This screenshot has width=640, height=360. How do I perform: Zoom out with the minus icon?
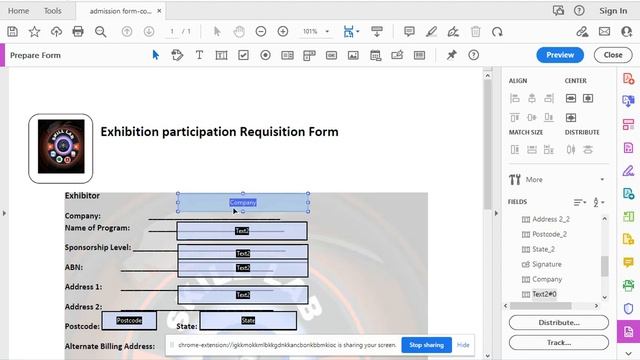pyautogui.click(x=261, y=31)
